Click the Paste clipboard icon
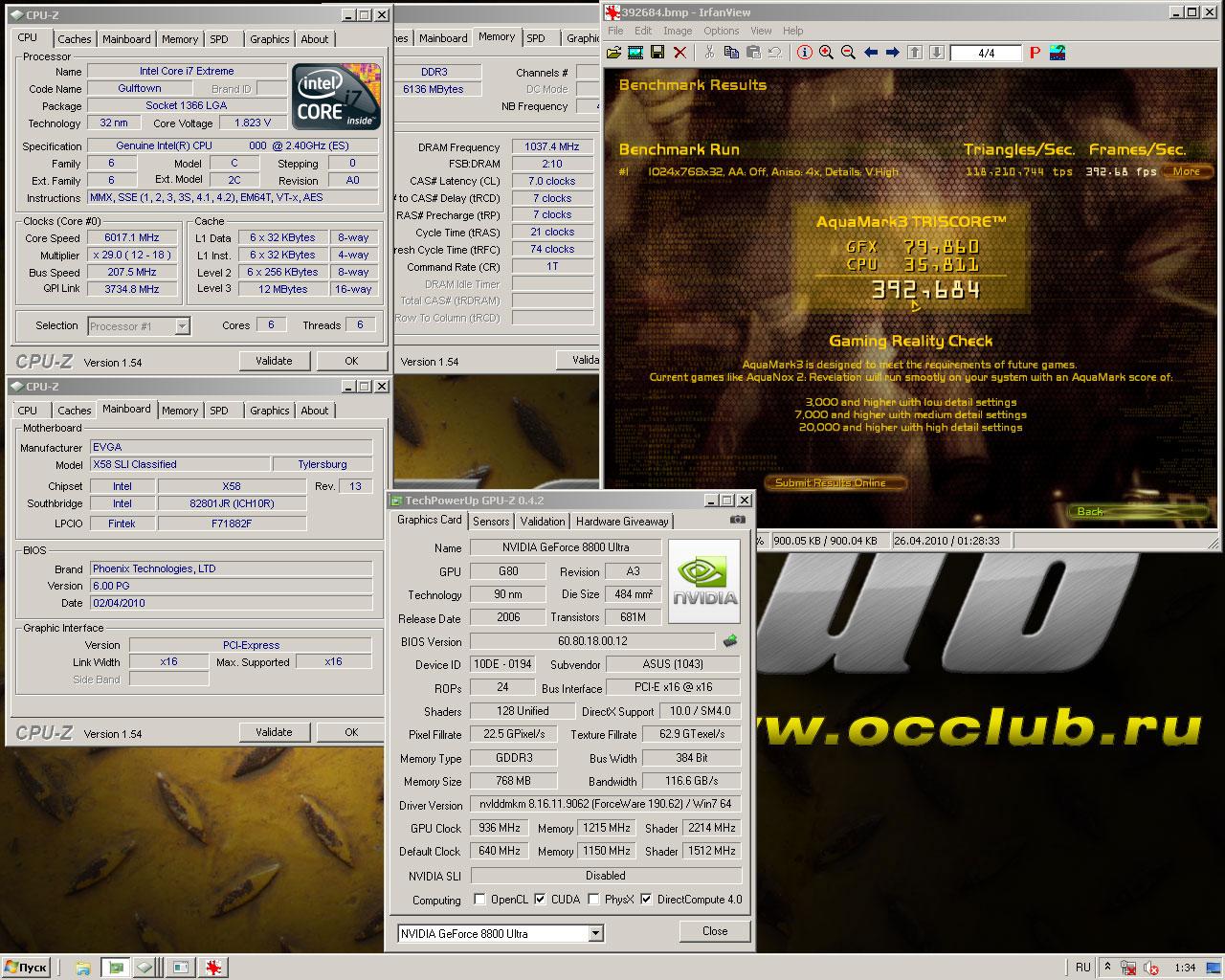Viewport: 1225px width, 980px height. (x=753, y=53)
